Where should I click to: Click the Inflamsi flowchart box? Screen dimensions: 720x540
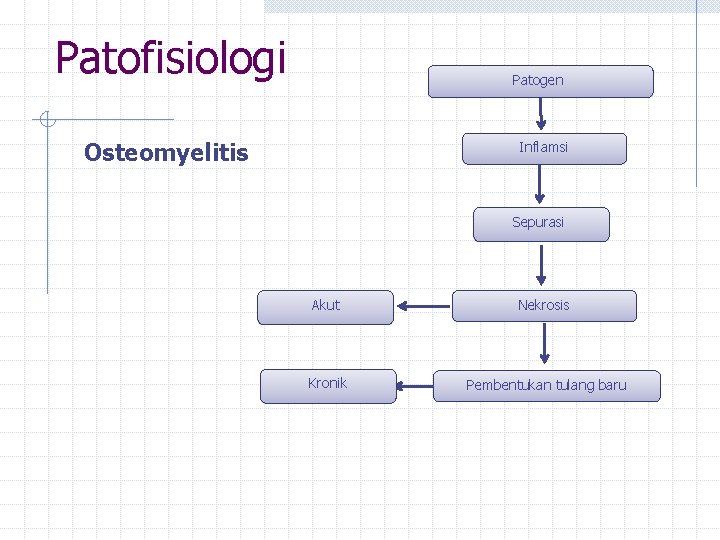(x=544, y=149)
